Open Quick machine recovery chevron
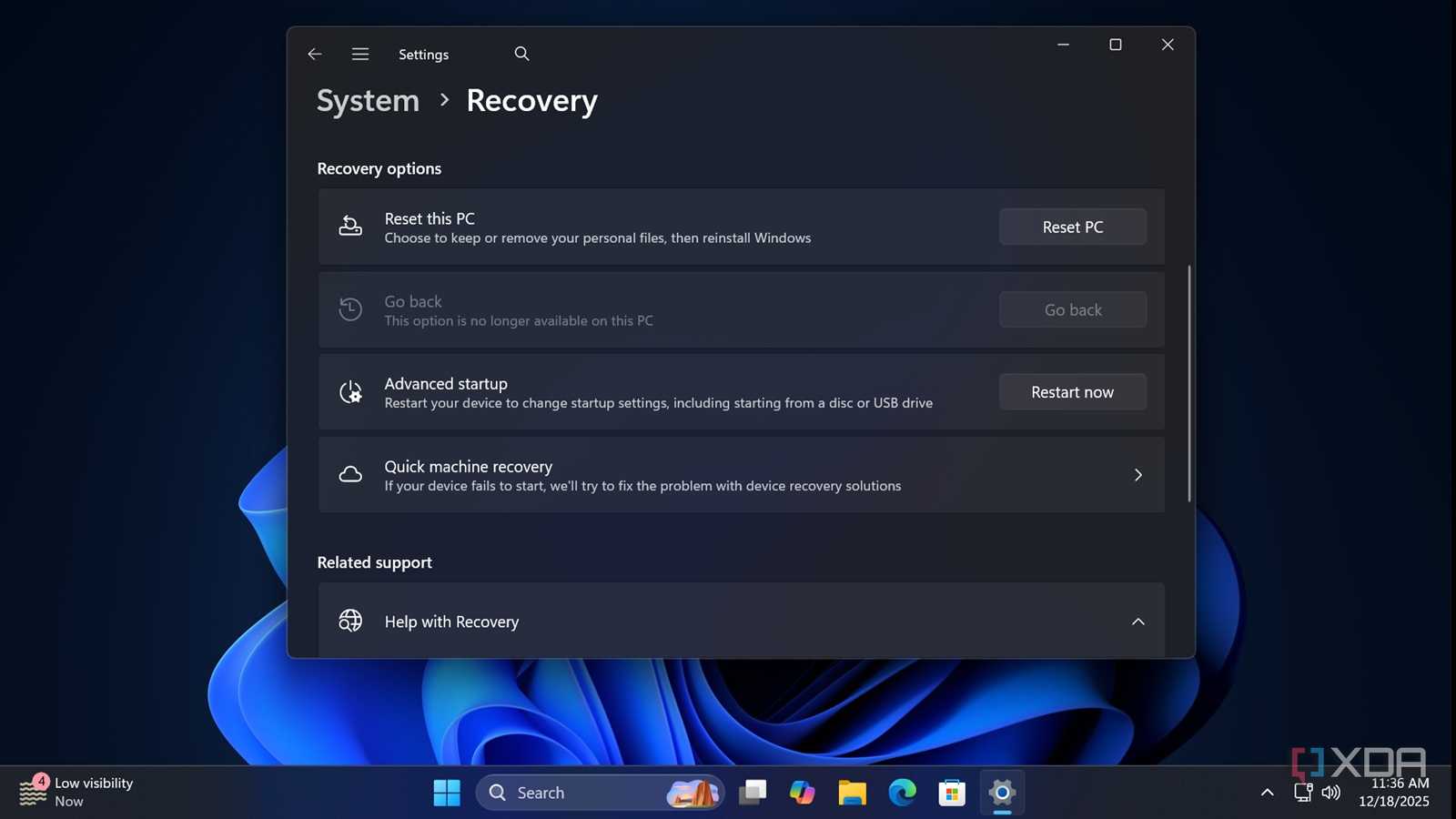 coord(1137,475)
